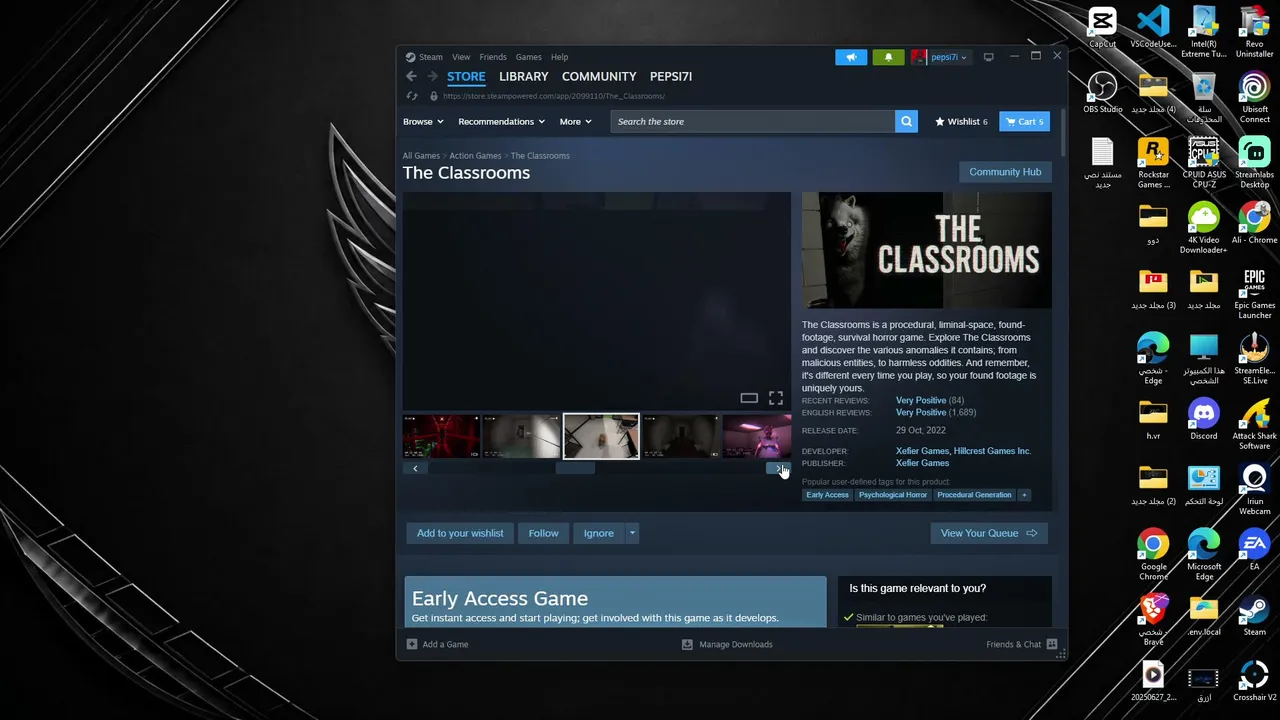Viewport: 1280px width, 720px height.
Task: Click View Your Queue button
Action: tap(989, 533)
